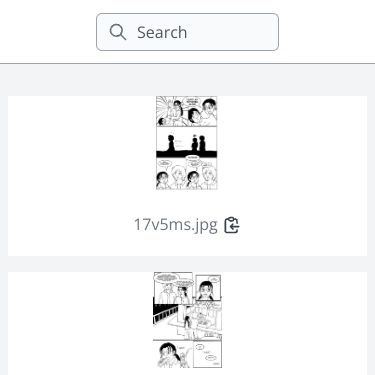Screen dimensions: 375x375
Task: Focus the Search input field
Action: [x=187, y=32]
